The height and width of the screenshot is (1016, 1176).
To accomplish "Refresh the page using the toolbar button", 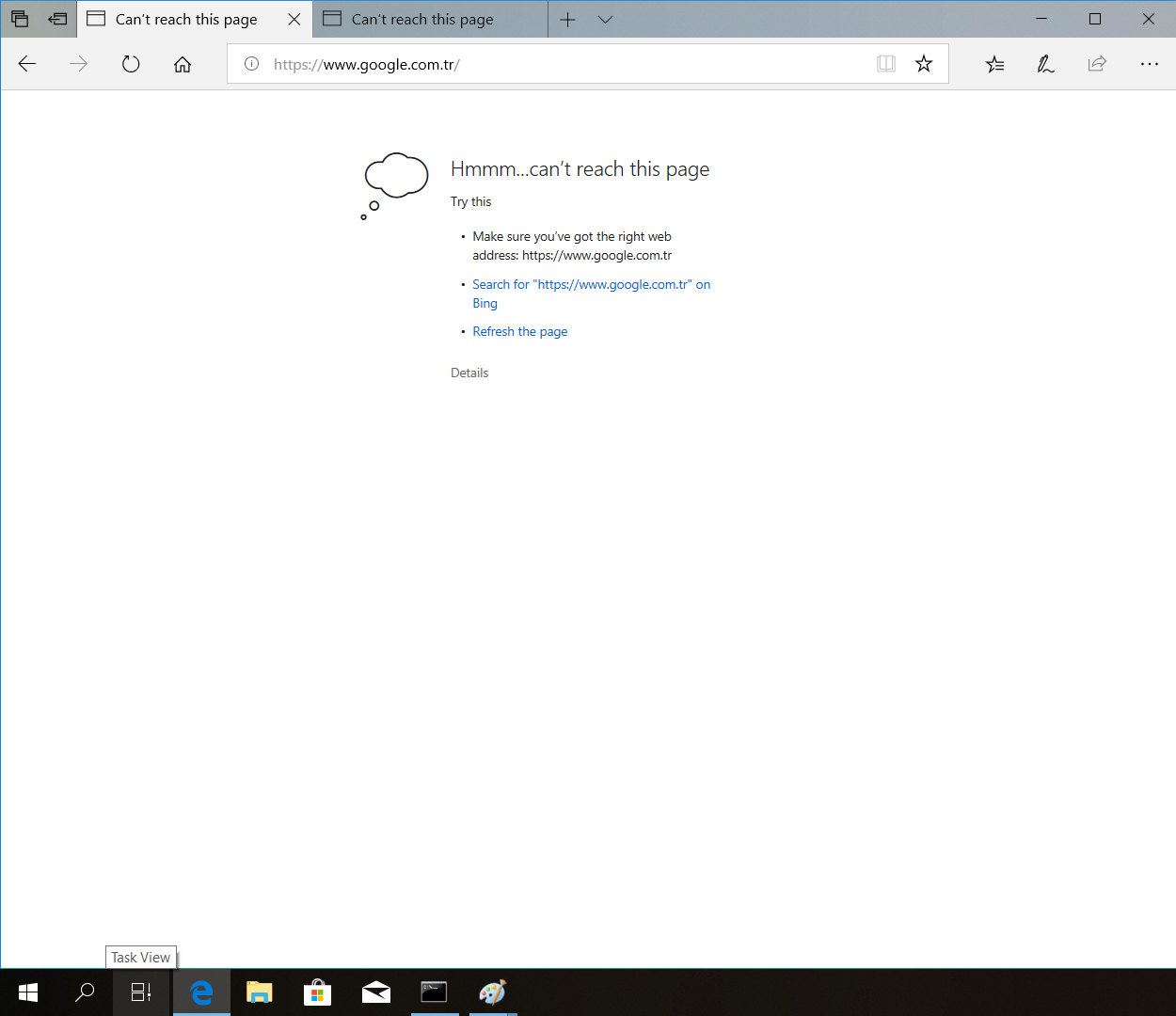I will click(131, 64).
